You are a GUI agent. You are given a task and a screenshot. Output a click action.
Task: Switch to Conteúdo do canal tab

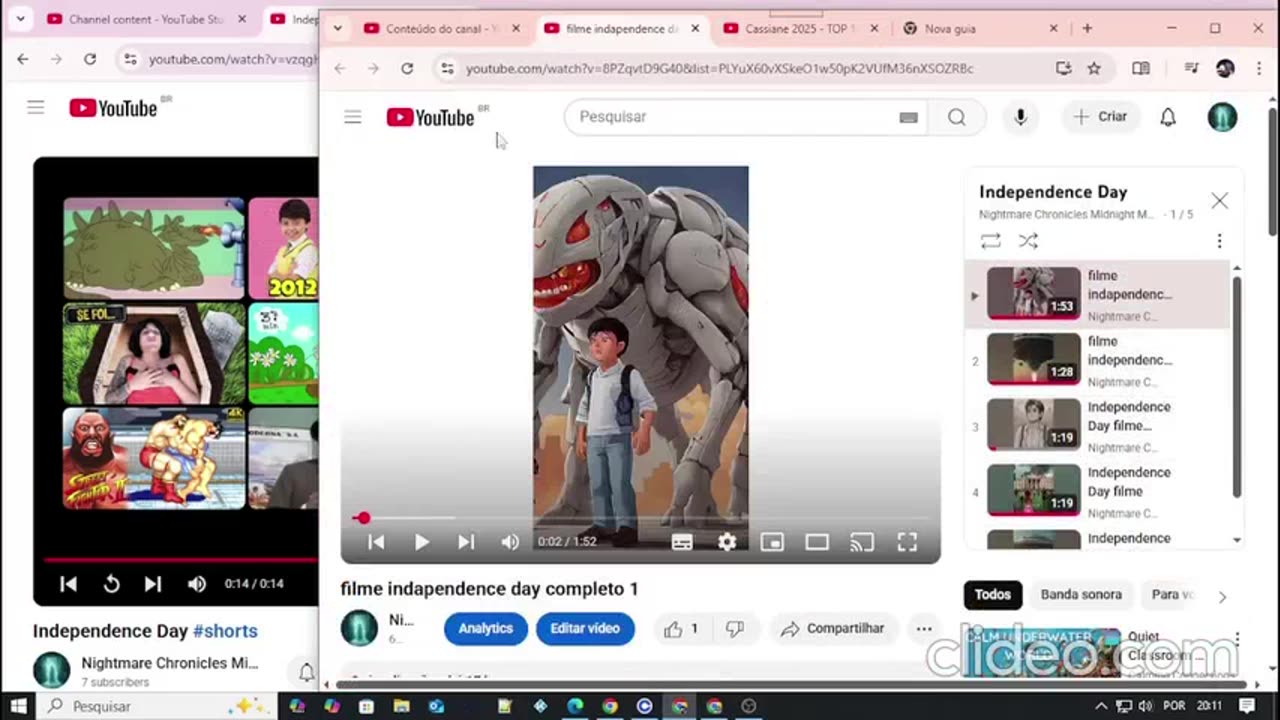(x=442, y=29)
